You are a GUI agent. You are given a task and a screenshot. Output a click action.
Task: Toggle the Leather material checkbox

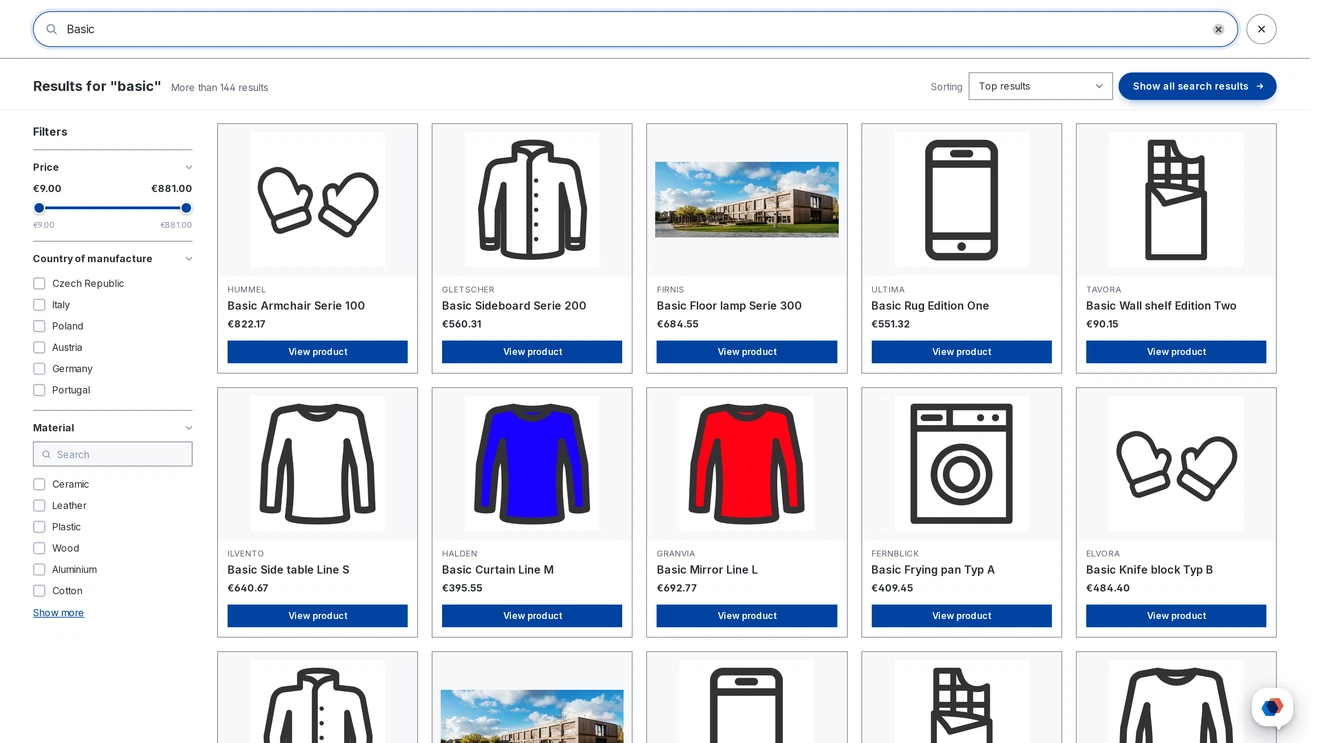39,506
